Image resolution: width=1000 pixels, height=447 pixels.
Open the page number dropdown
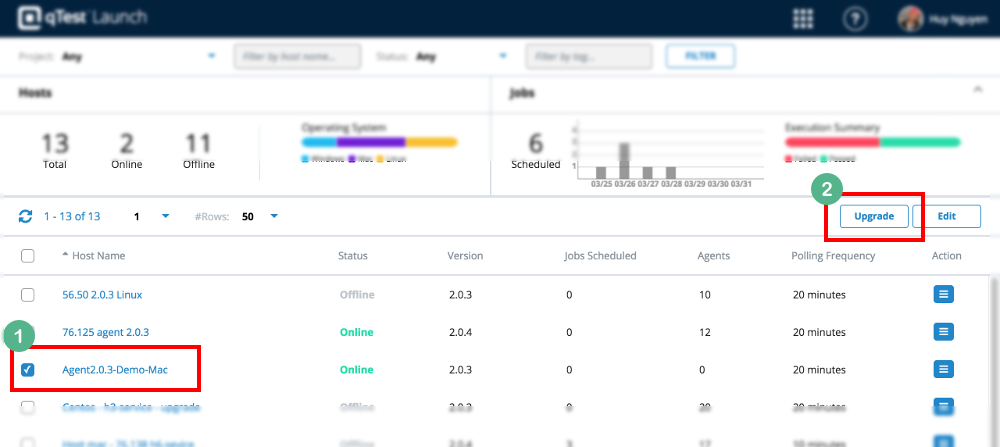pyautogui.click(x=166, y=216)
